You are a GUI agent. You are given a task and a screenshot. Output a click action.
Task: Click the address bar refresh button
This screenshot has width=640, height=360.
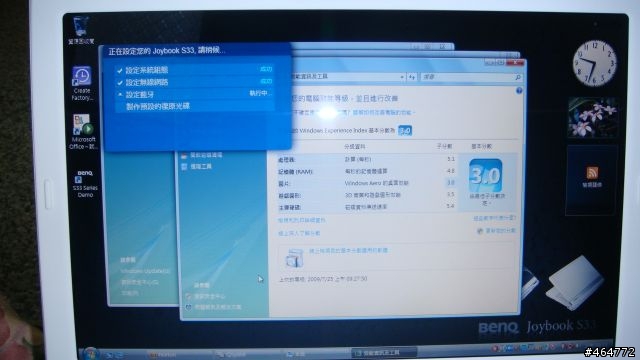pyautogui.click(x=412, y=77)
